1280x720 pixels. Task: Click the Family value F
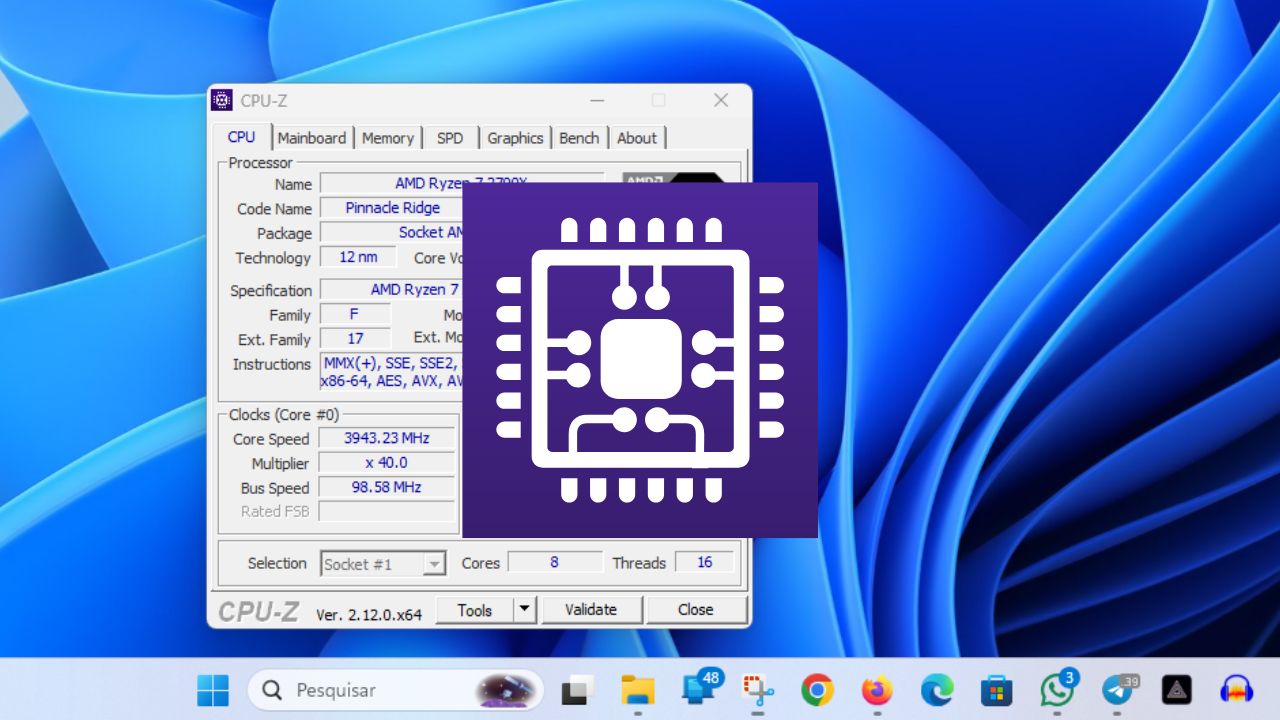pyautogui.click(x=355, y=314)
